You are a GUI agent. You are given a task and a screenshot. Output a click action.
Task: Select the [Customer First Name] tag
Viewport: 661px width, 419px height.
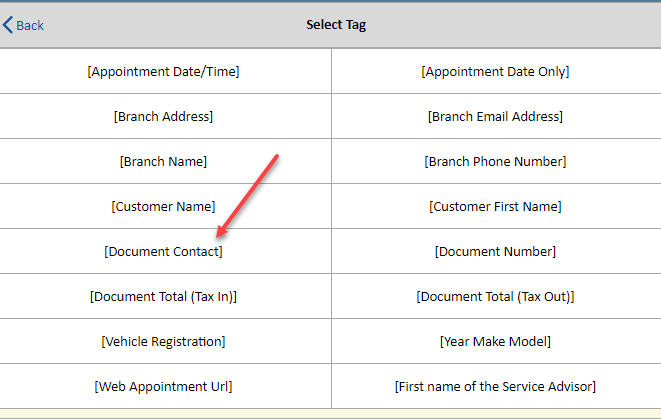496,207
